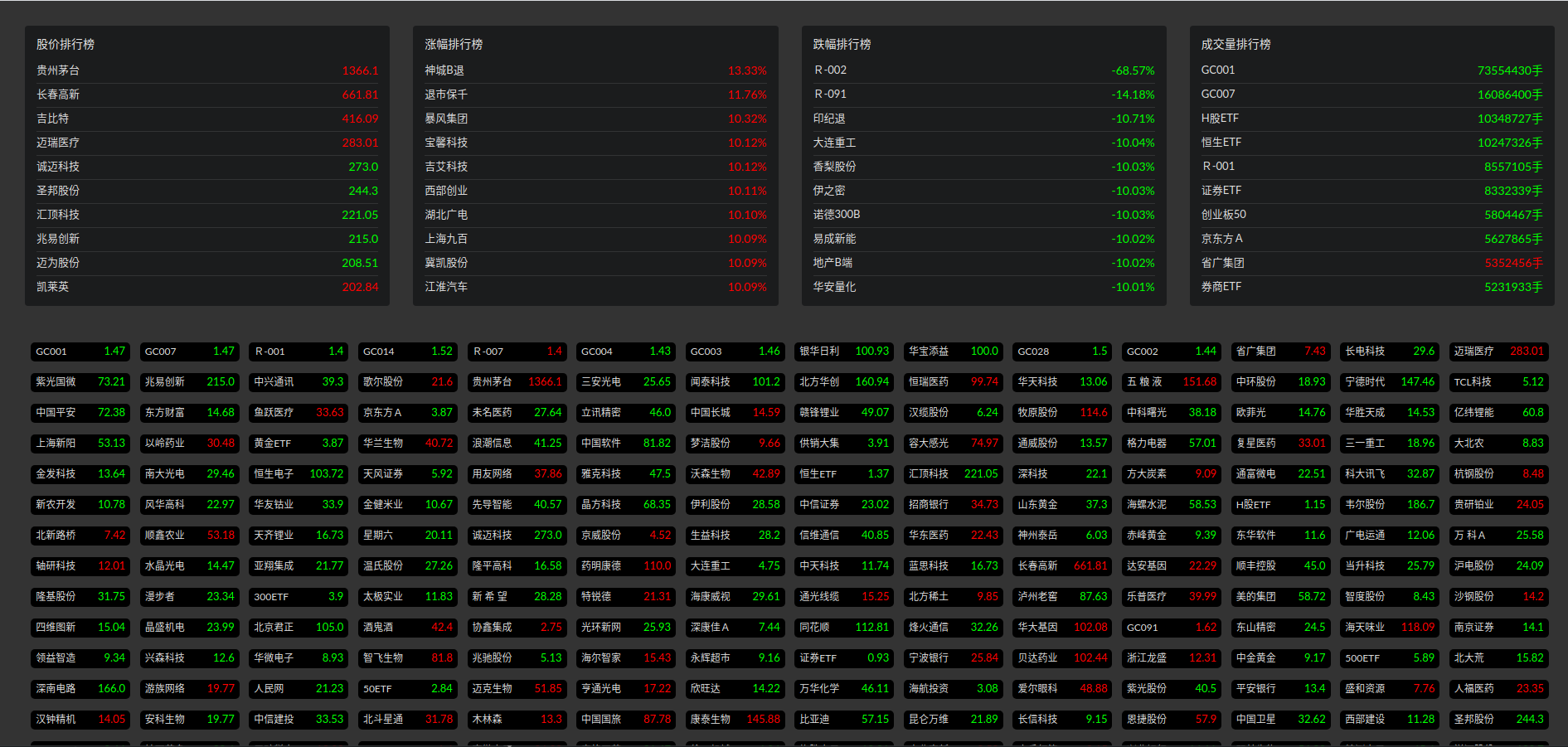Click the R-007 tile showing 1.4

pyautogui.click(x=517, y=352)
